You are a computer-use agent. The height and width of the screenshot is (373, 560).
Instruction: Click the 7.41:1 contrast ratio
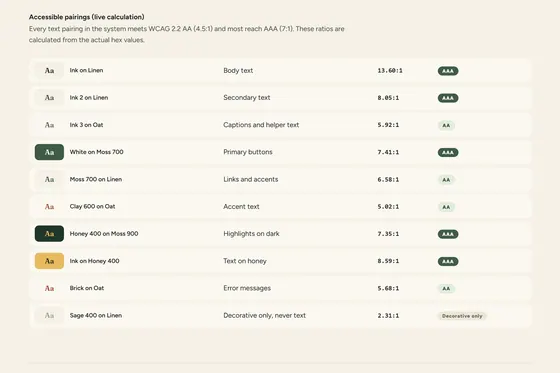point(388,152)
